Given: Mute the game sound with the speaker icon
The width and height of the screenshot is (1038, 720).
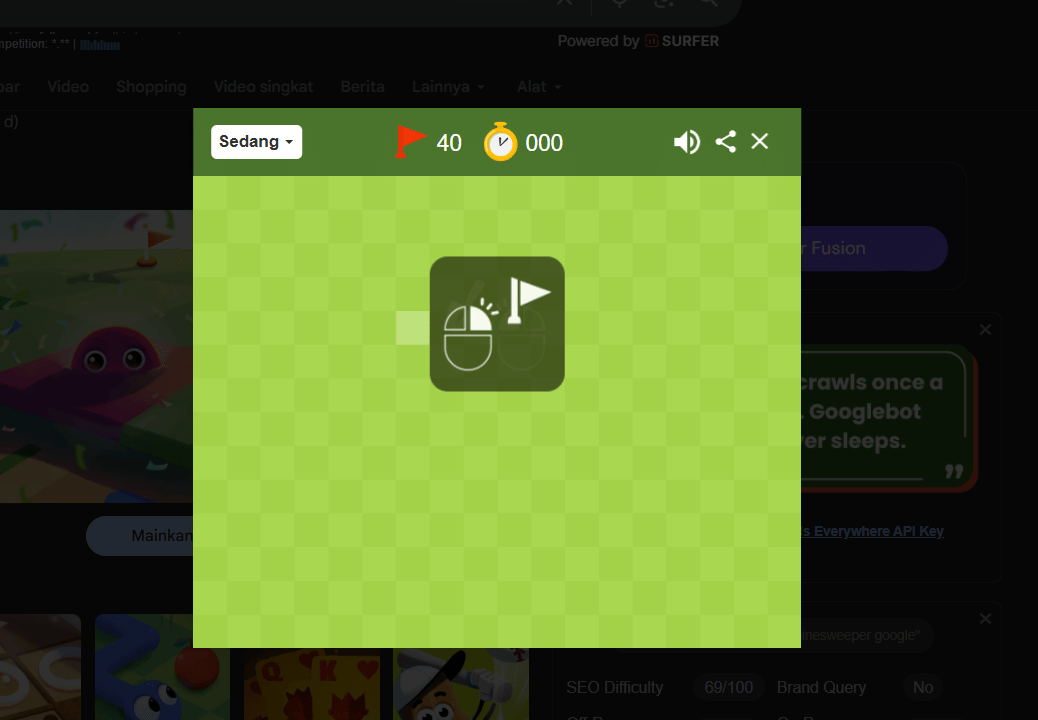Looking at the screenshot, I should click(x=687, y=141).
